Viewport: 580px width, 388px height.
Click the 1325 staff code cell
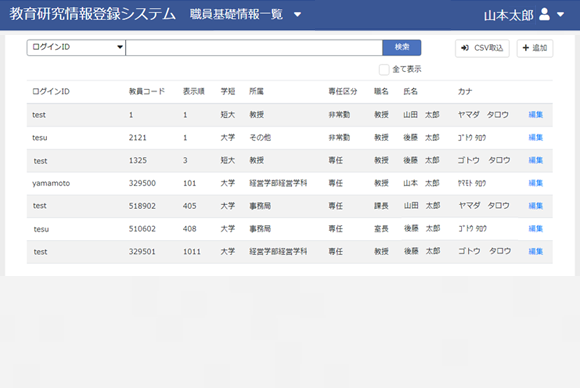pos(138,160)
